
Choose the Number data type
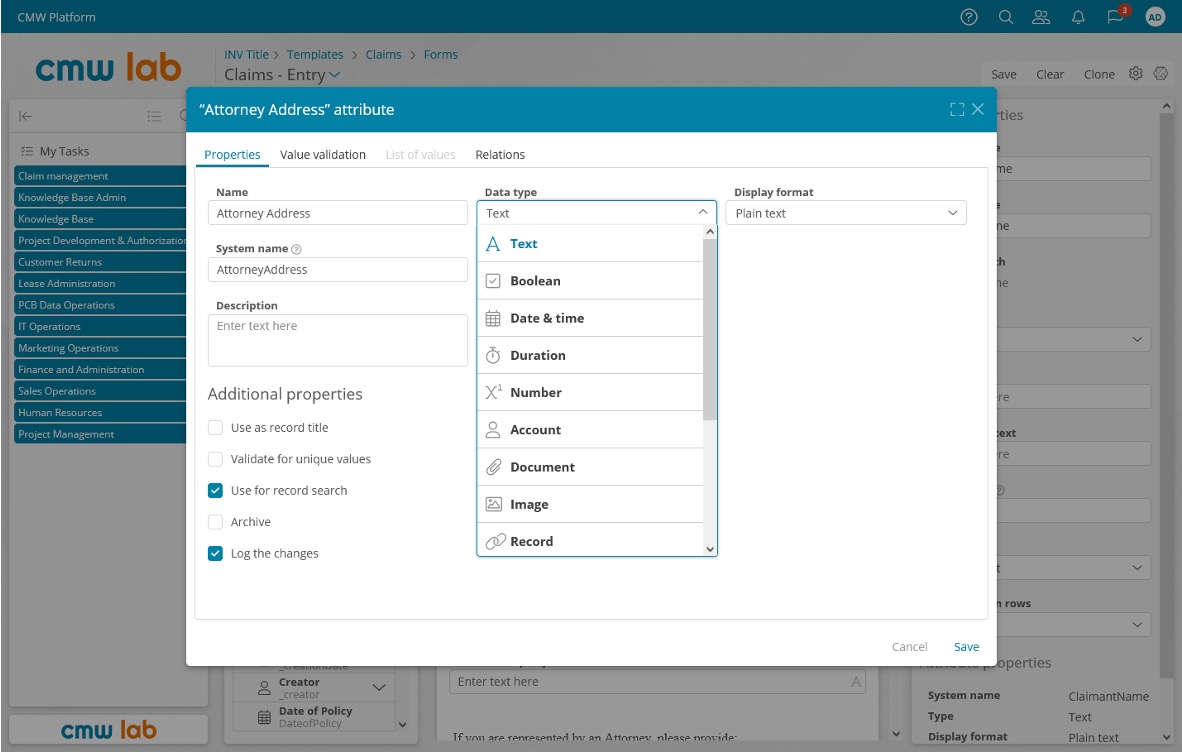(590, 393)
